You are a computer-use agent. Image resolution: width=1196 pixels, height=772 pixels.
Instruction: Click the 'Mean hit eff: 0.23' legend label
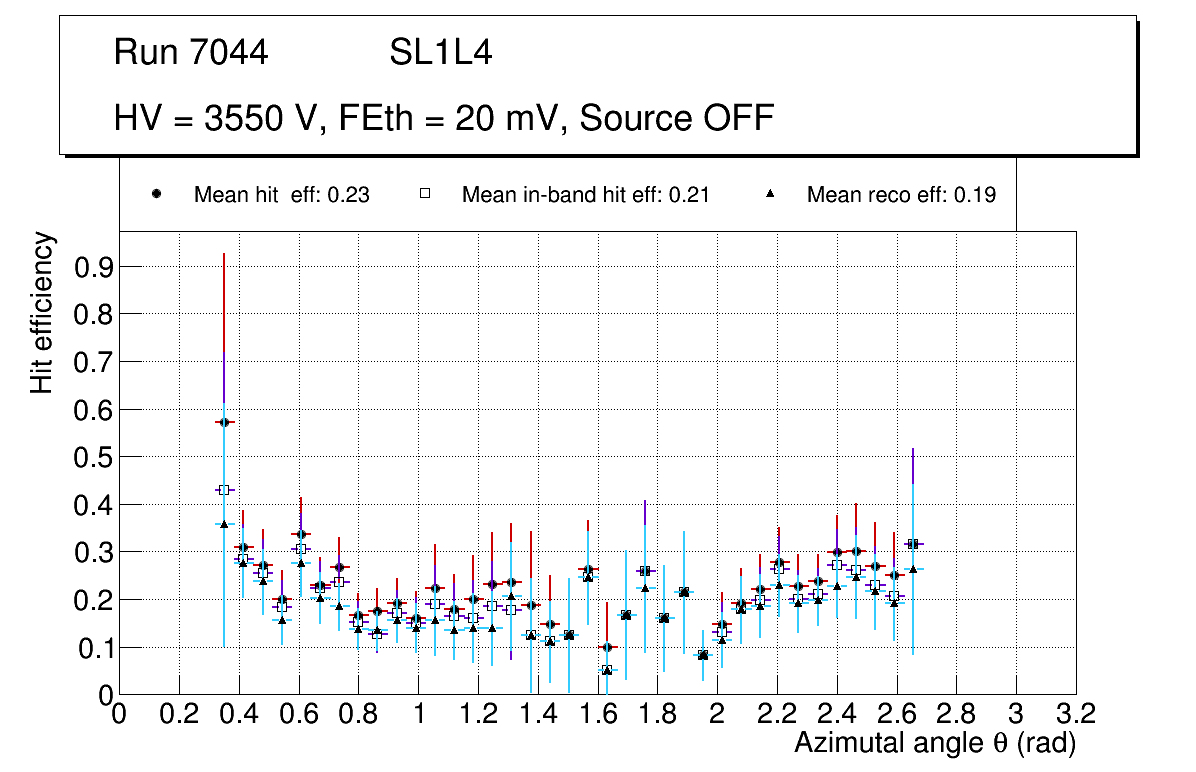[x=282, y=195]
